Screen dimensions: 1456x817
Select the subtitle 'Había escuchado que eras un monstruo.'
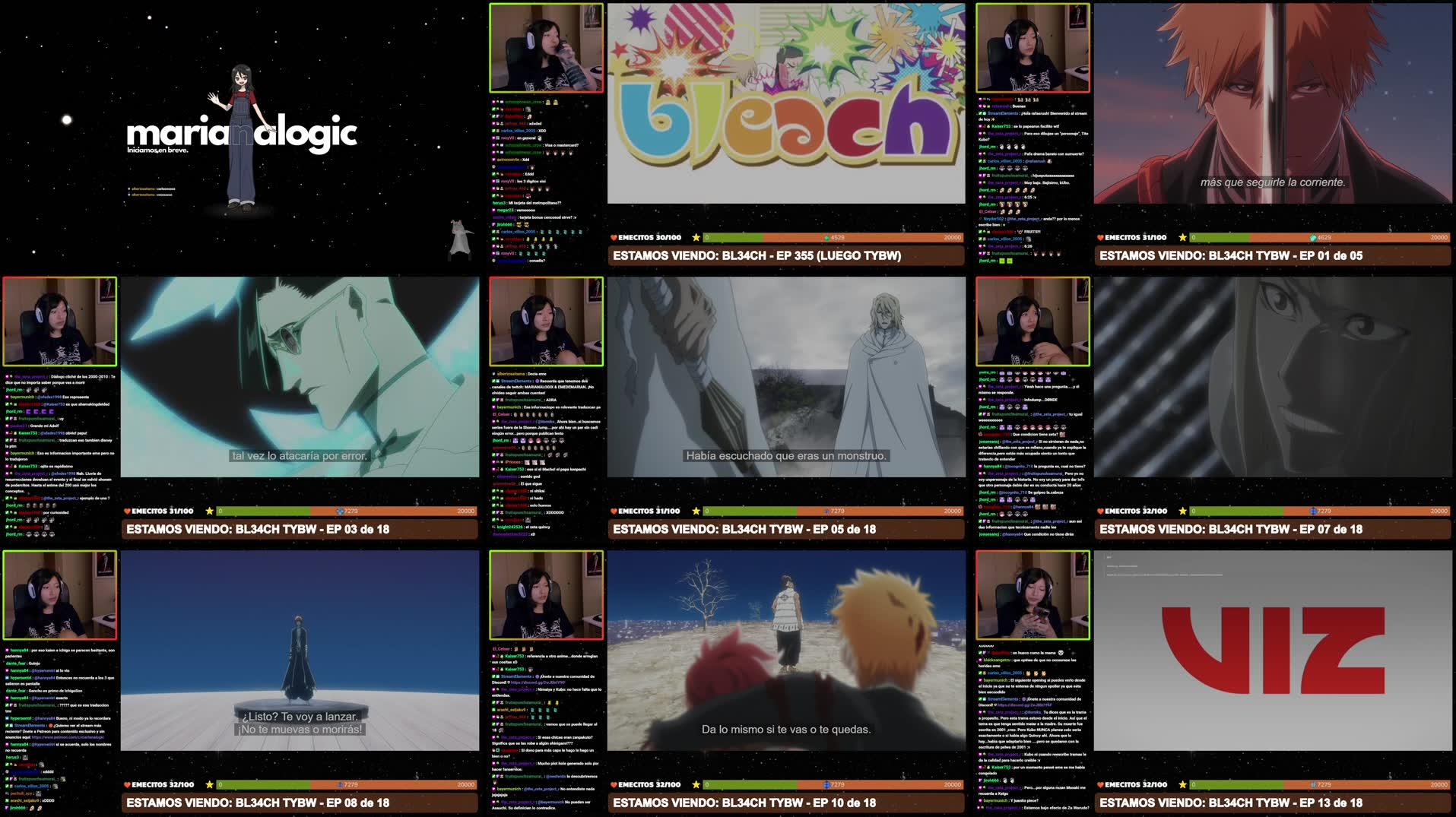[x=786, y=456]
